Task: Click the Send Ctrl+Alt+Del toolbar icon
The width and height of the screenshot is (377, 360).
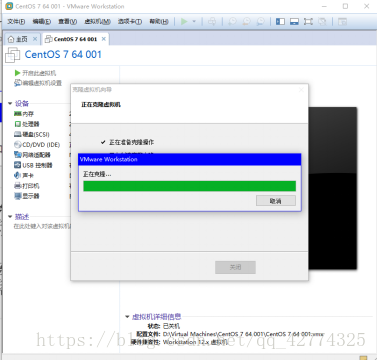Action: point(212,22)
